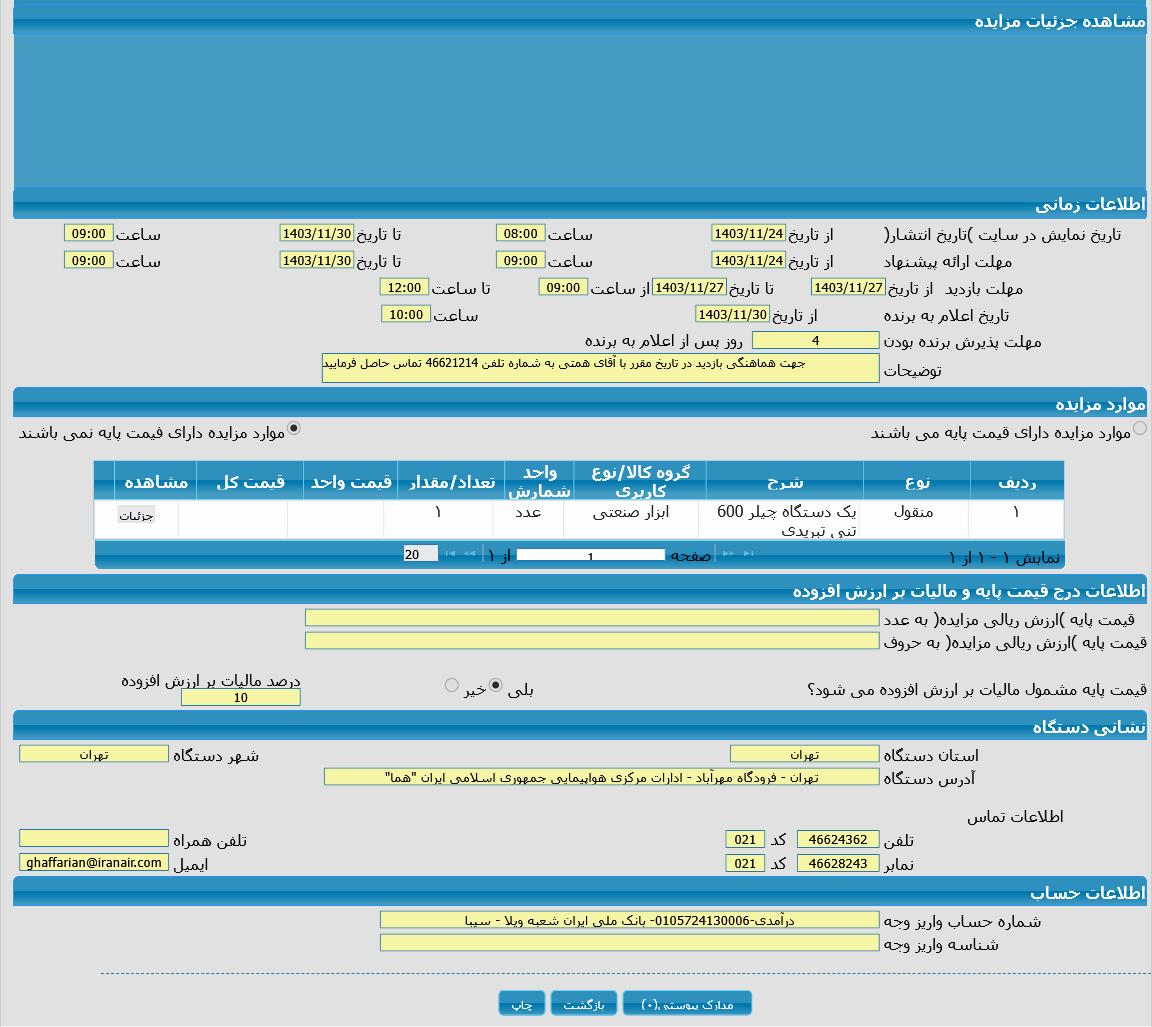Choose 'بلی' for value-added tax
The height and width of the screenshot is (1027, 1152).
click(495, 686)
